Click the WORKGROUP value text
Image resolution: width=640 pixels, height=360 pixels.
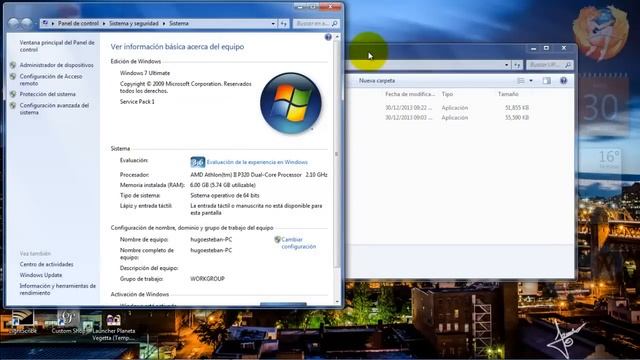tap(207, 279)
